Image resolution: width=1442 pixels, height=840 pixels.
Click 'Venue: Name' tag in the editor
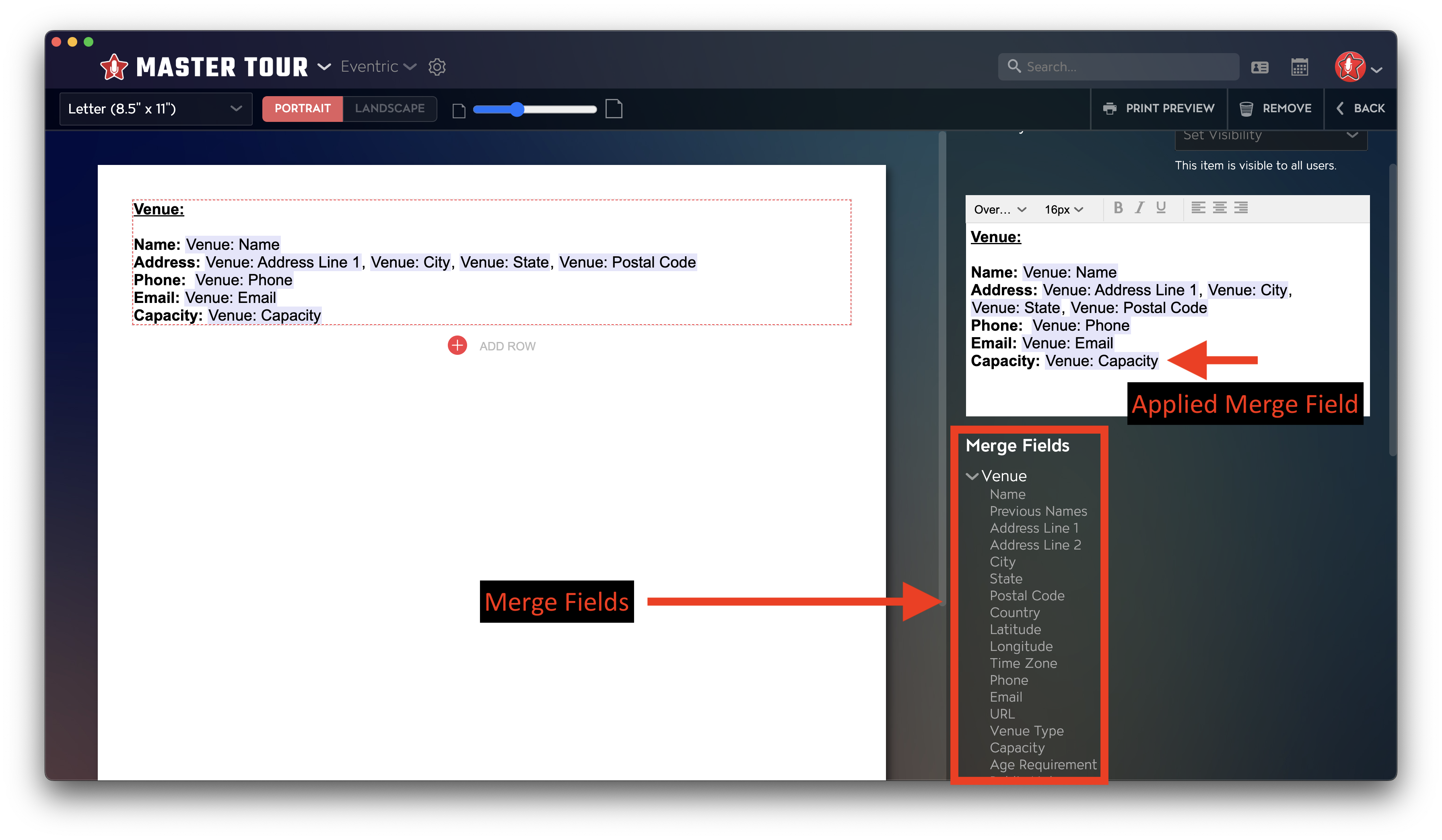click(1069, 272)
